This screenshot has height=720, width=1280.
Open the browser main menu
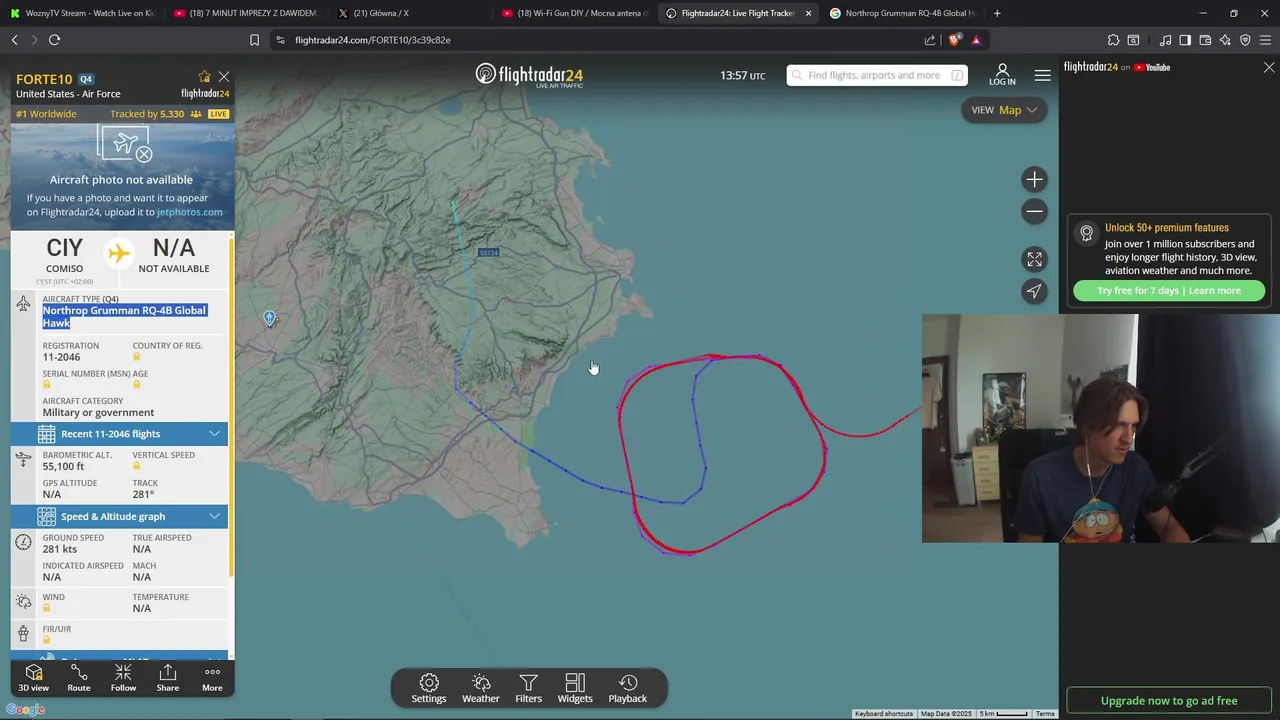pyautogui.click(x=1265, y=40)
